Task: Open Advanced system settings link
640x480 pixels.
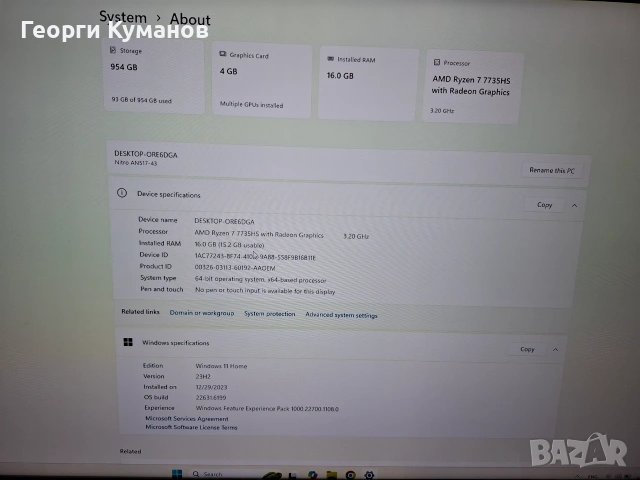Action: (x=341, y=315)
